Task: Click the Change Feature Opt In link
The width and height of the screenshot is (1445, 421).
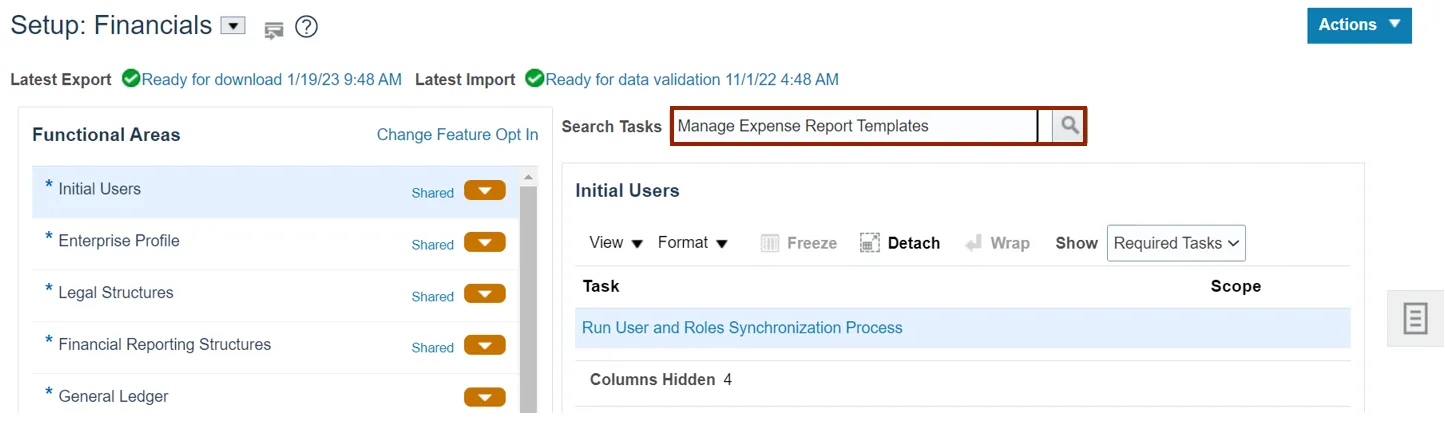Action: [x=457, y=135]
